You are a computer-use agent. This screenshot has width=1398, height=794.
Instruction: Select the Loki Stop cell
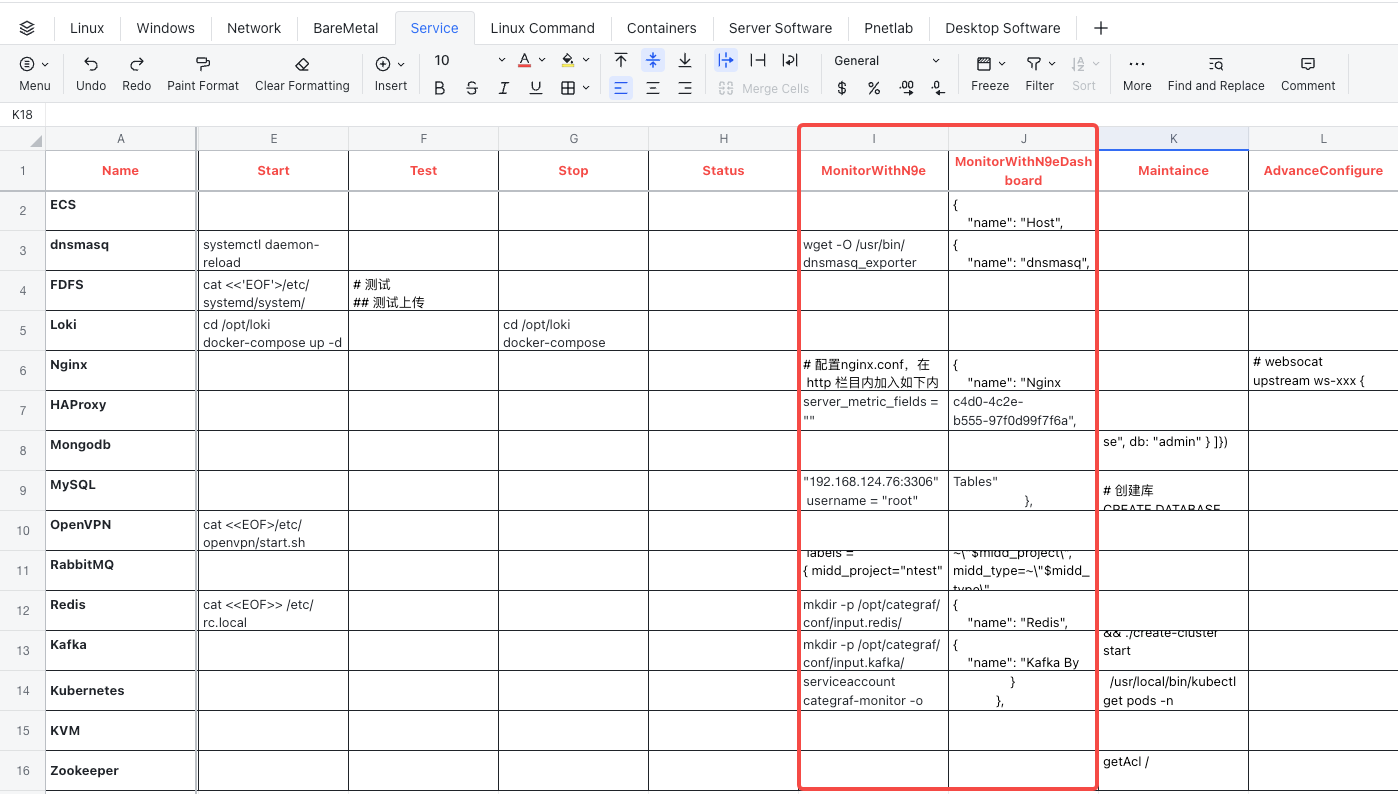point(573,331)
